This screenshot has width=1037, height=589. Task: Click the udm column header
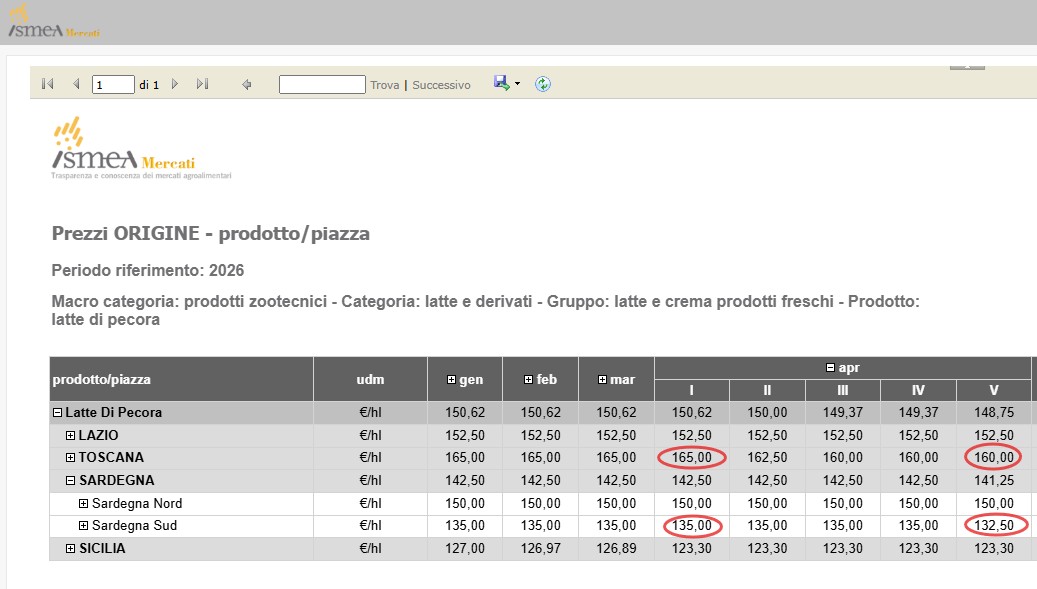point(370,379)
